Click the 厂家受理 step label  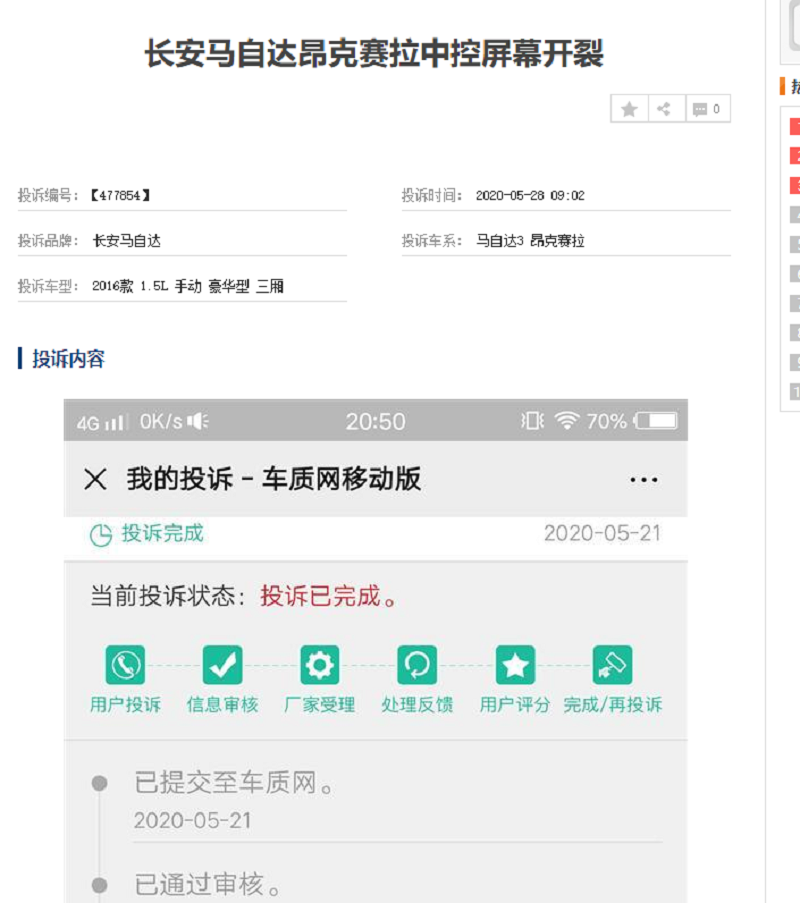[320, 705]
